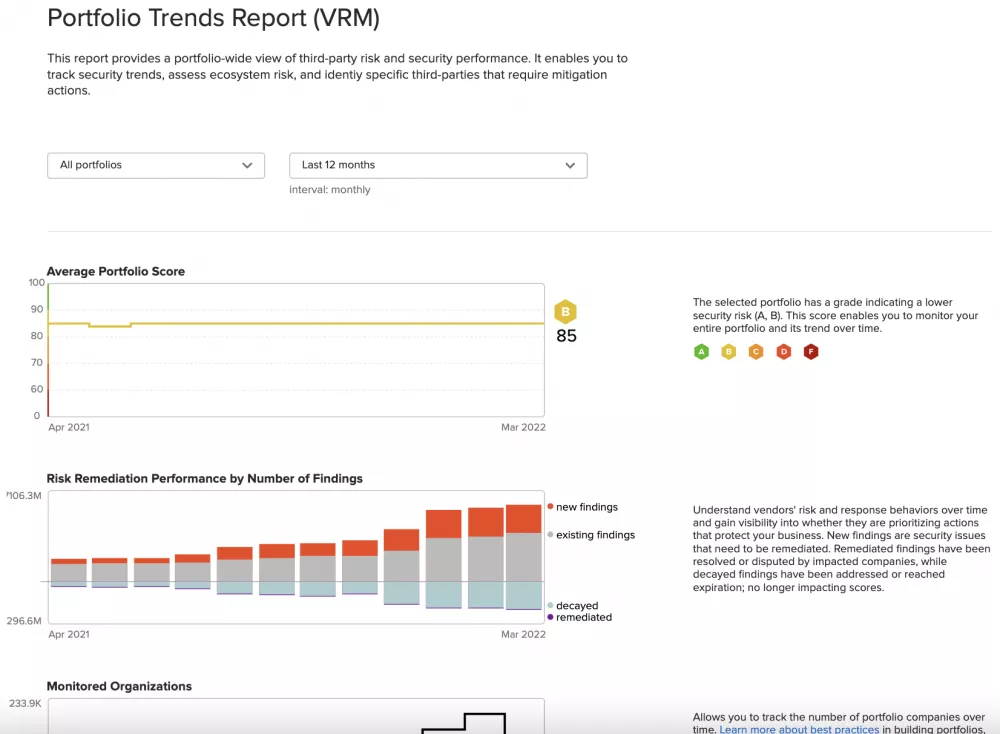
Task: Click the 233.9K axis label
Action: (26, 703)
